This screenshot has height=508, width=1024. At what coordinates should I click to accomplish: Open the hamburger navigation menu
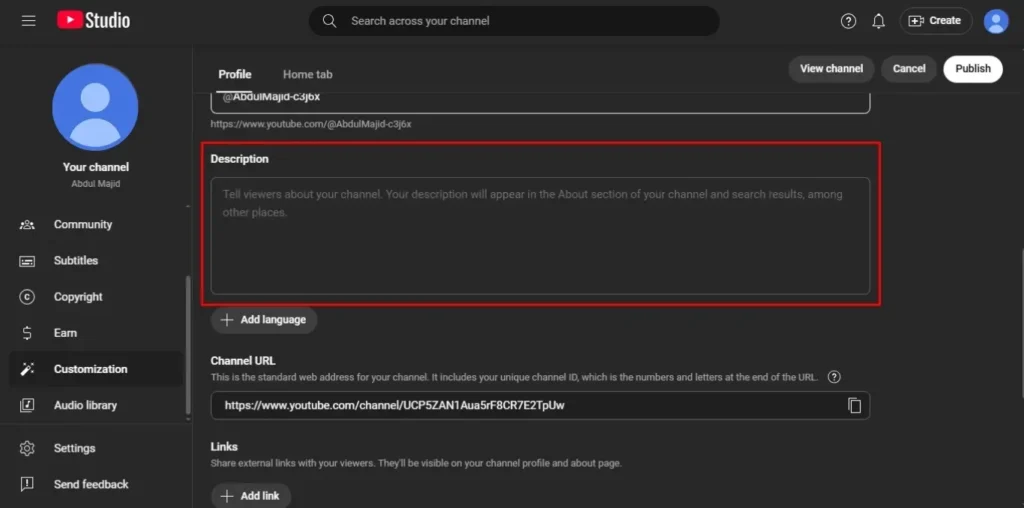(x=28, y=21)
